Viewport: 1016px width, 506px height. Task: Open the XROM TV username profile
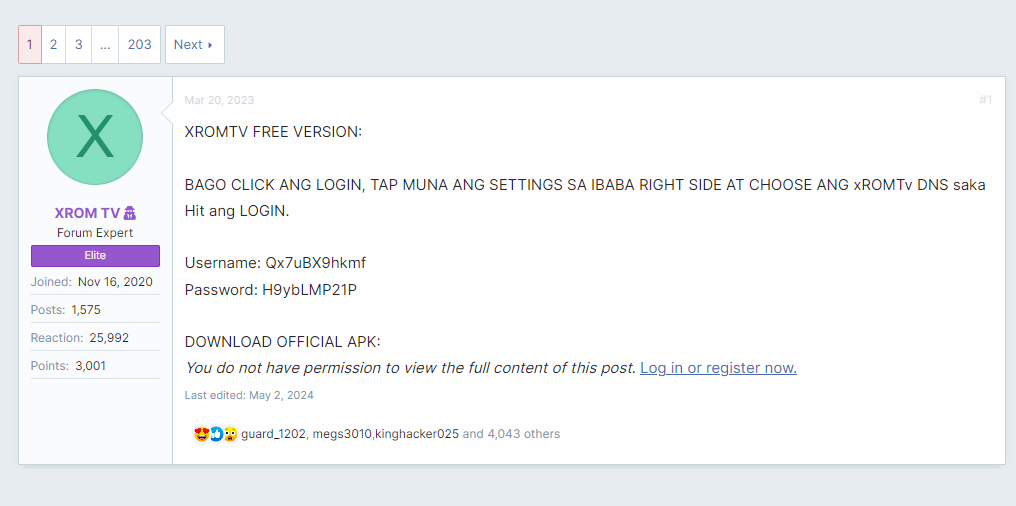click(x=89, y=213)
